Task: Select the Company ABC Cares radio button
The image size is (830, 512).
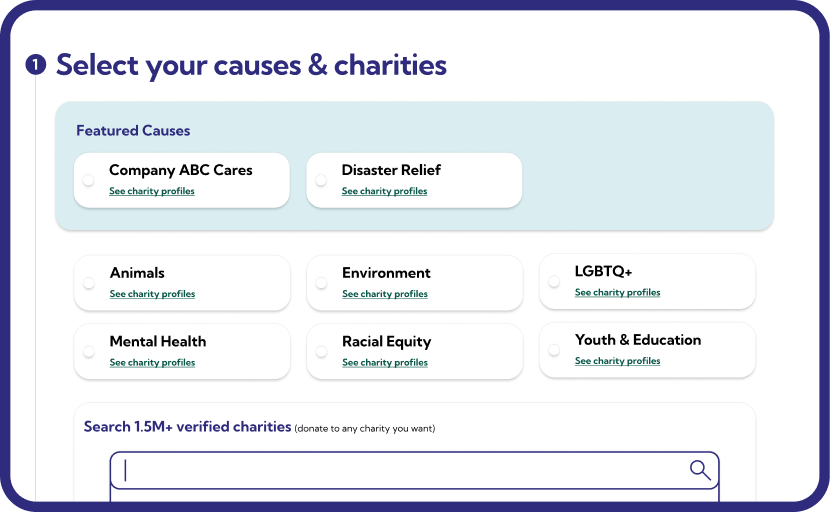Action: point(88,180)
